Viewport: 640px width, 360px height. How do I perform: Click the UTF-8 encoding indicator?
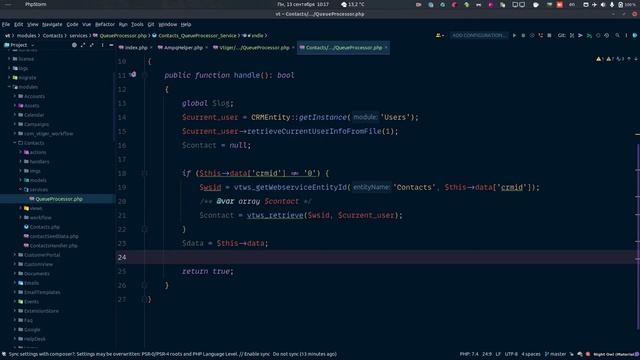point(511,354)
